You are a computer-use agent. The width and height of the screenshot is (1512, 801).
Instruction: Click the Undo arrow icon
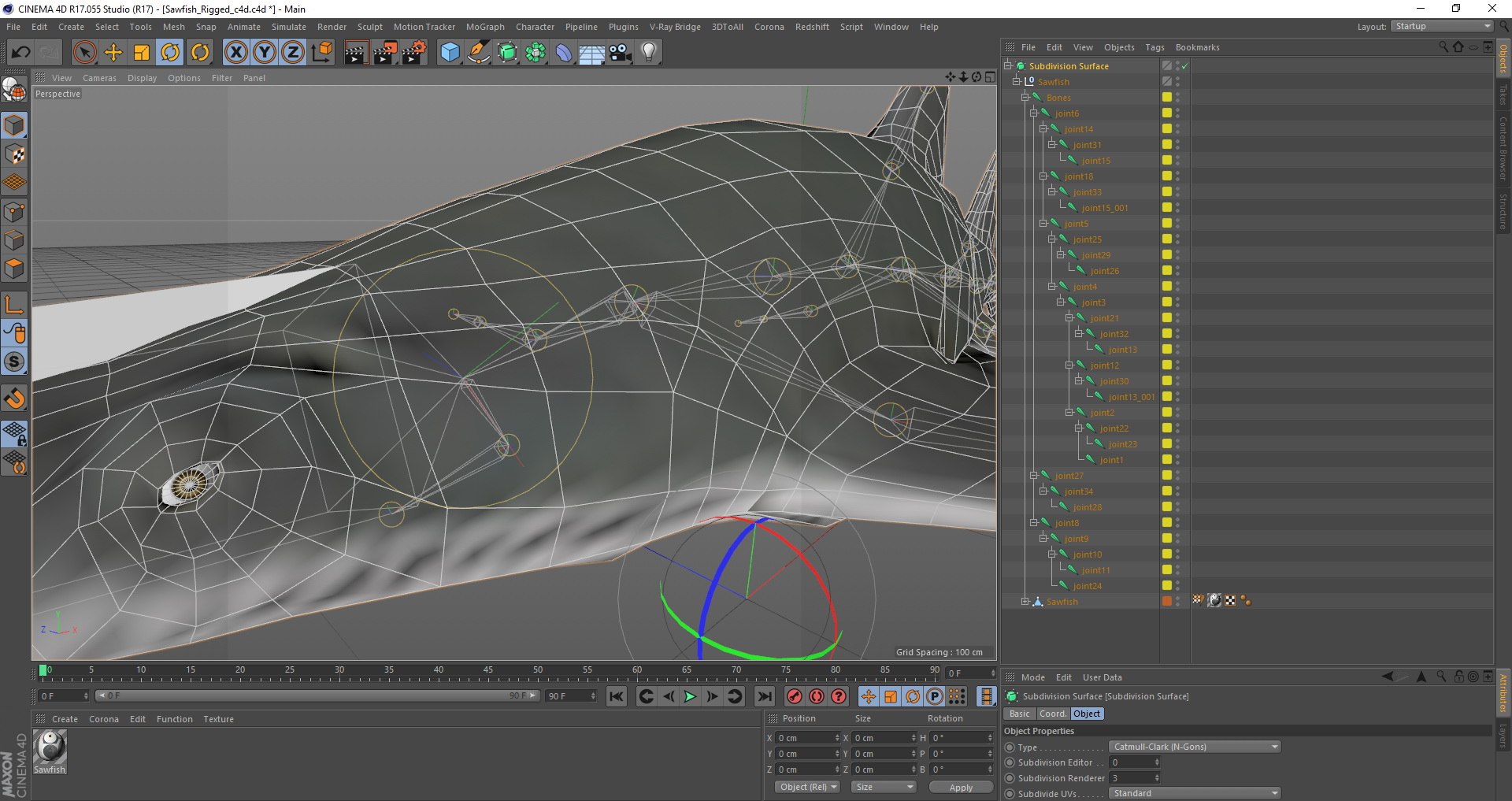click(x=20, y=53)
